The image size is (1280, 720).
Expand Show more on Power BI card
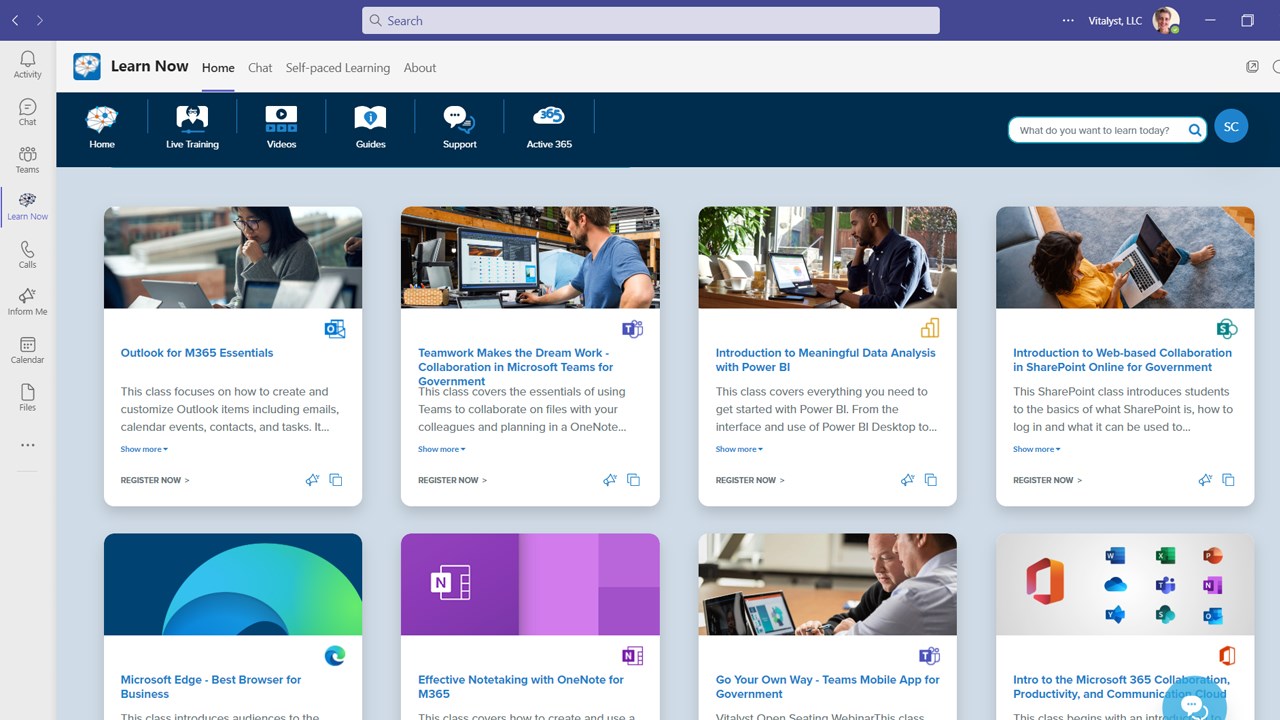(x=739, y=449)
